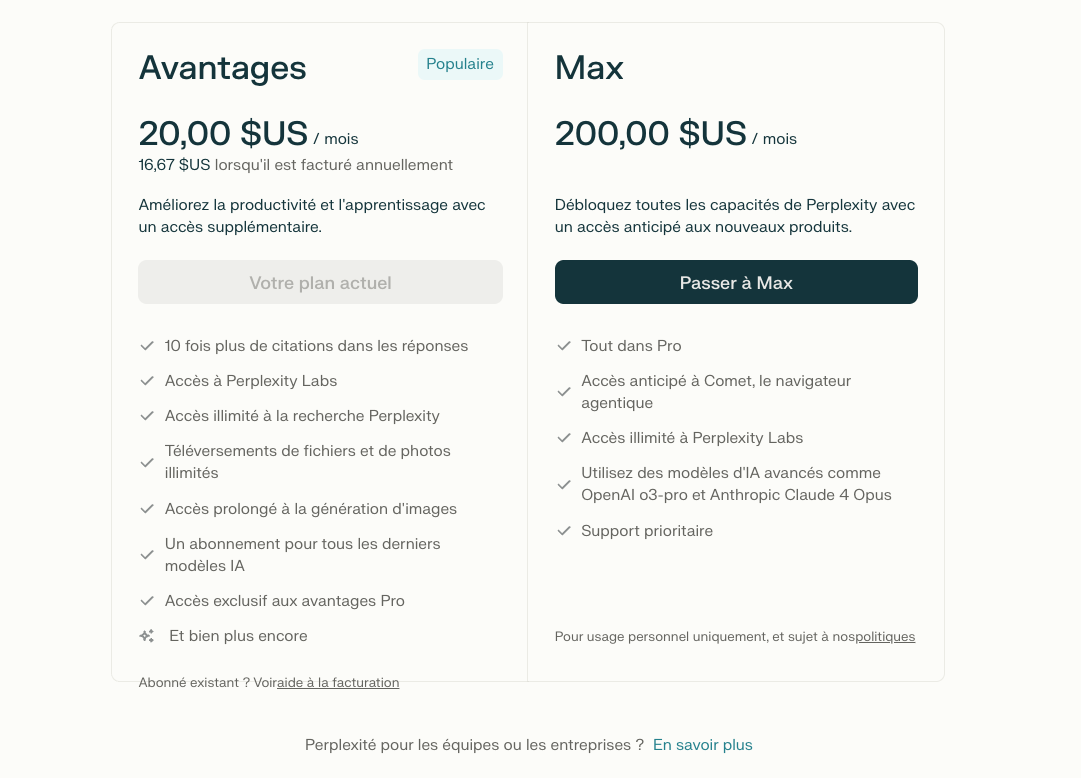Click the Votre plan actuel button
Screen dimensions: 1081x778
point(321,282)
